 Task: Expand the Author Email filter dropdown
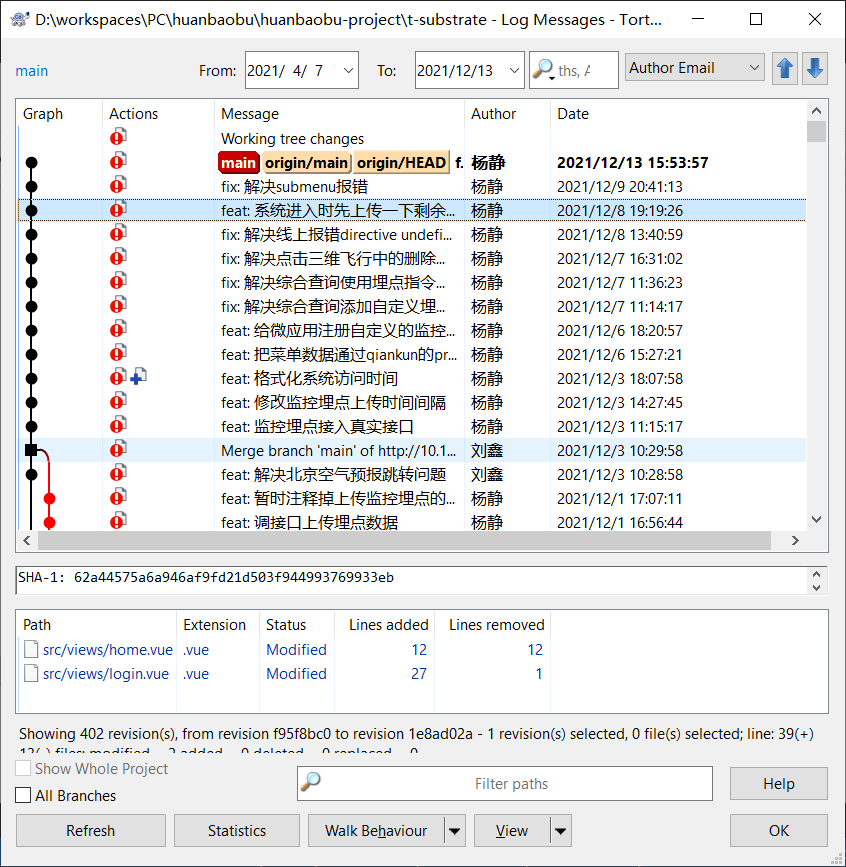(x=754, y=68)
